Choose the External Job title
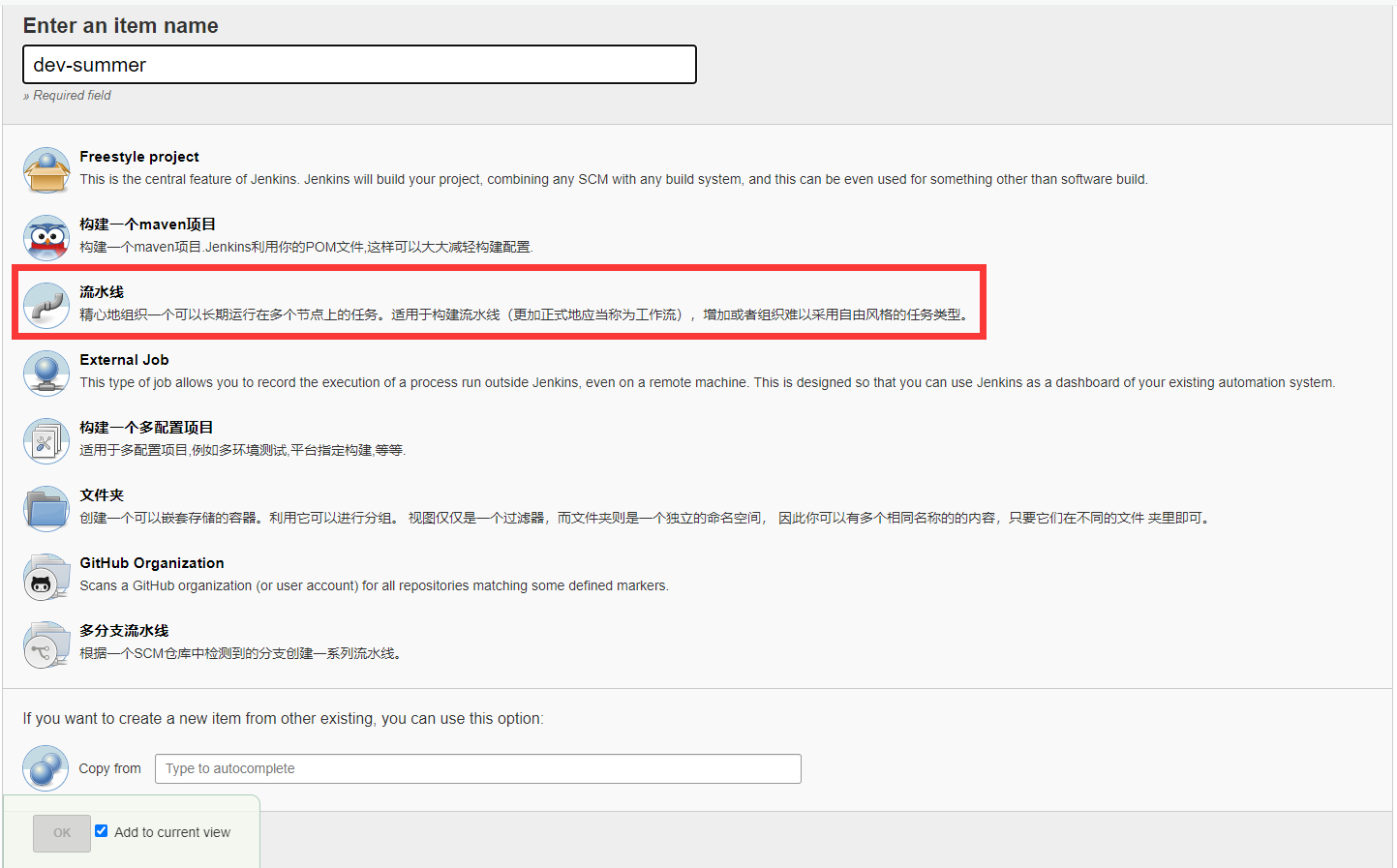The height and width of the screenshot is (868, 1397). [x=124, y=360]
